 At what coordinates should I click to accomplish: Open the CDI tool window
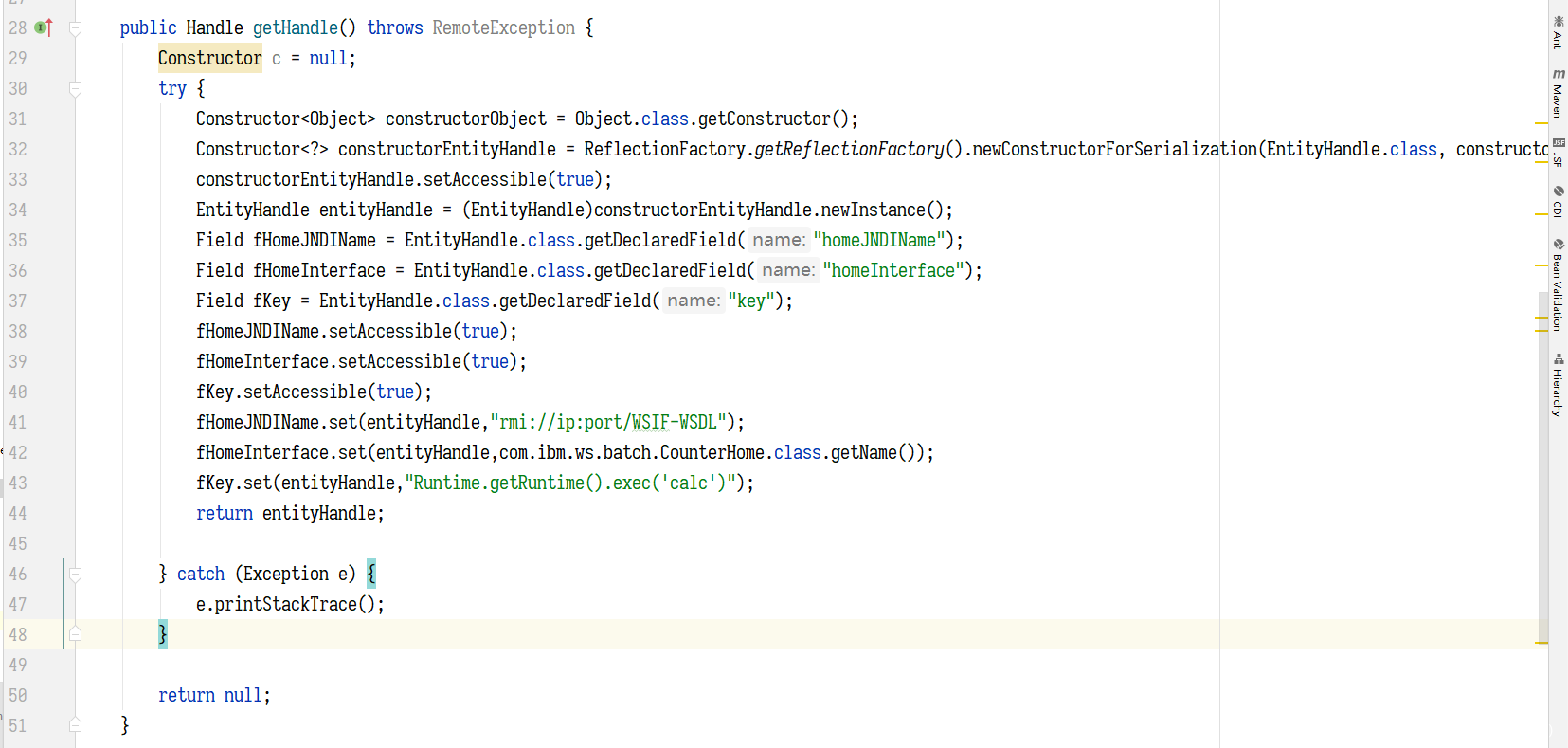[x=1558, y=201]
